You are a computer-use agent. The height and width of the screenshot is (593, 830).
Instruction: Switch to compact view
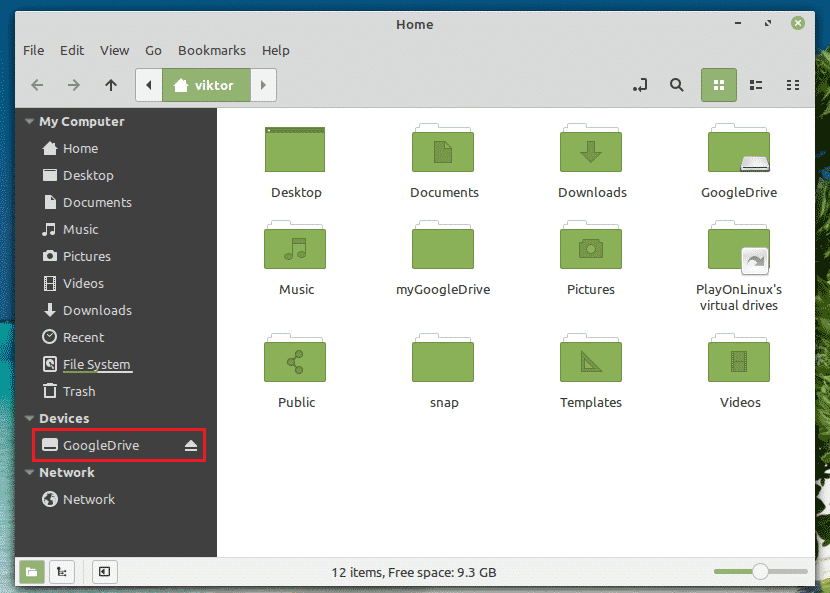click(x=793, y=86)
